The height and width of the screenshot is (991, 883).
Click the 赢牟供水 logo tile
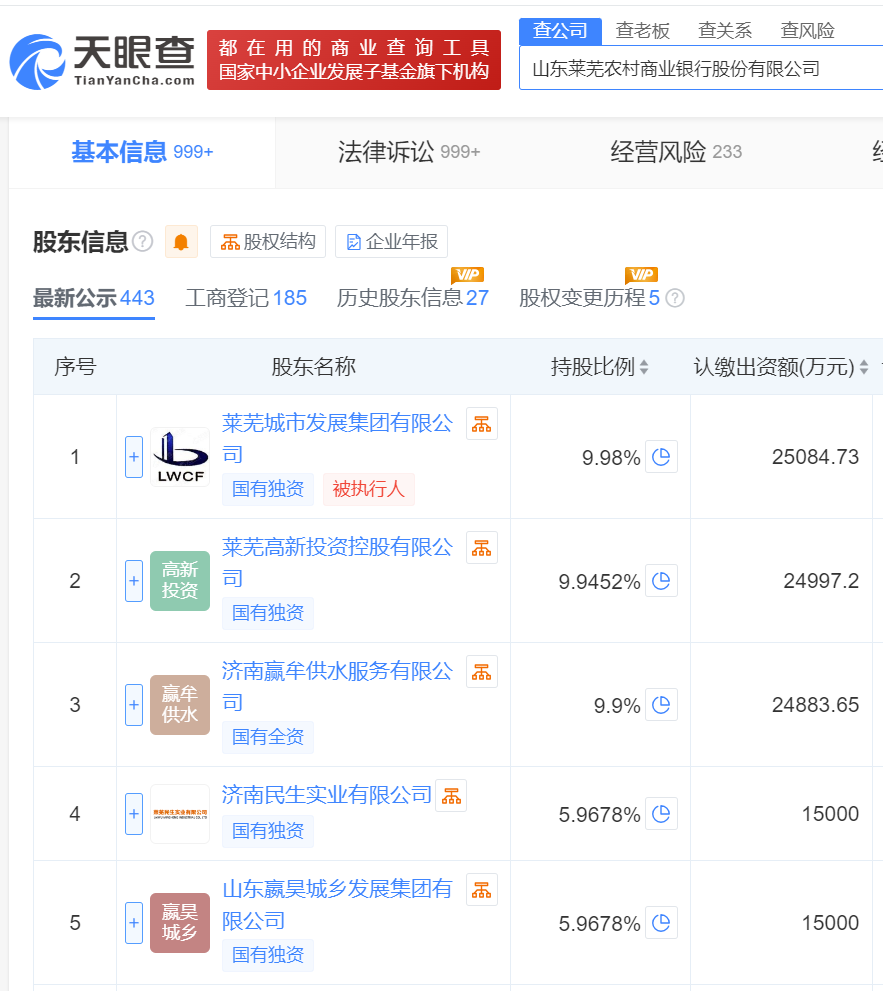(180, 705)
